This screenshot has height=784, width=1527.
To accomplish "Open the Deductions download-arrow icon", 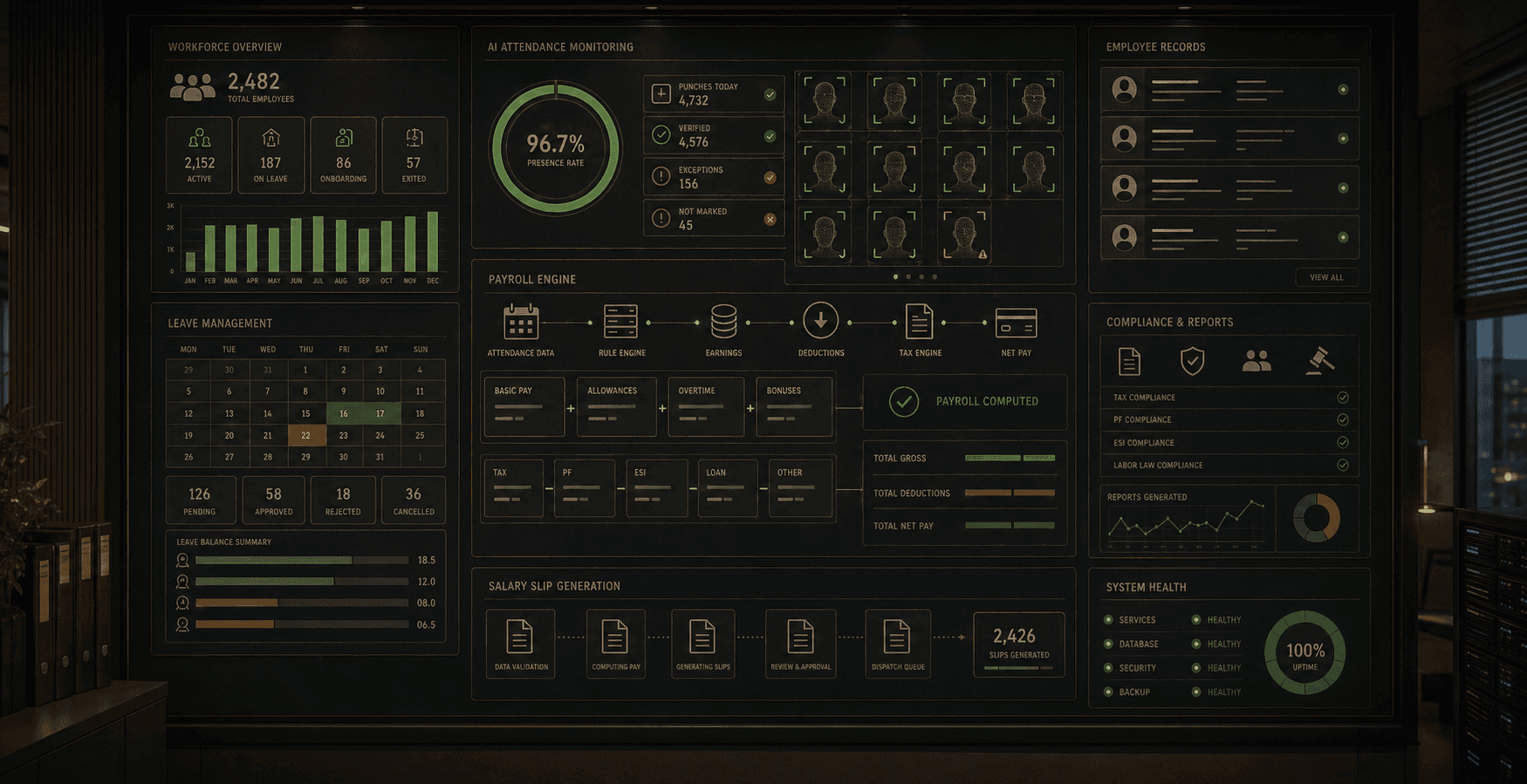I will pyautogui.click(x=820, y=321).
